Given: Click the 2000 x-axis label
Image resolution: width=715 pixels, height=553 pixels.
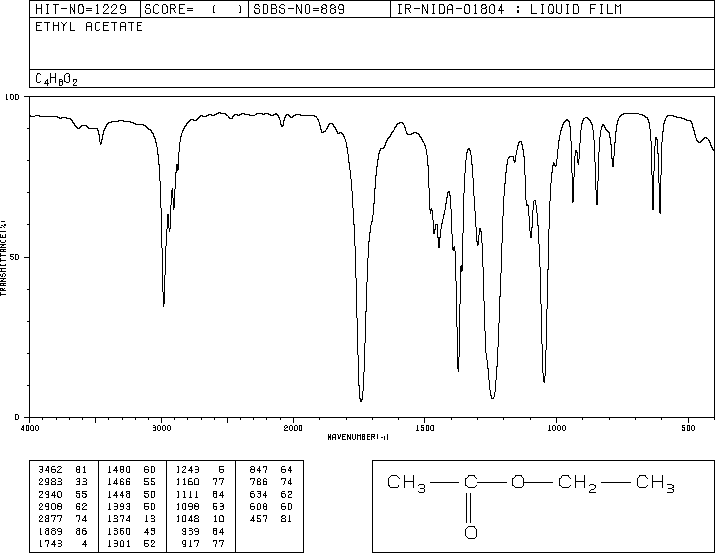Looking at the screenshot, I should click(x=293, y=428).
